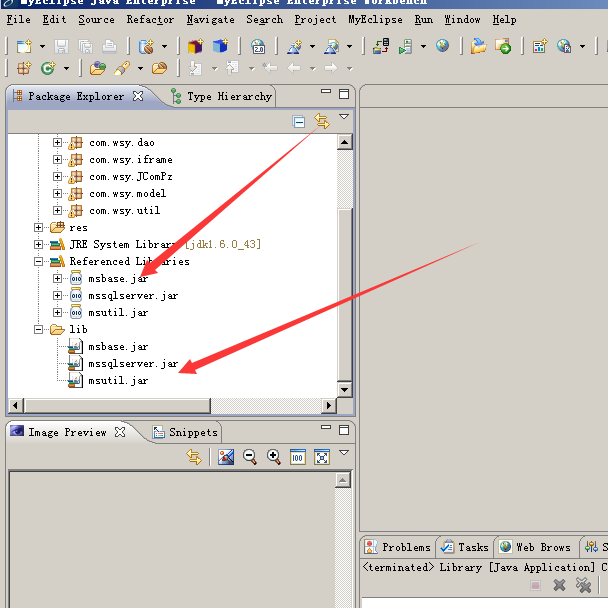608x608 pixels.
Task: Click the 2.0 web services icon
Action: click(258, 47)
